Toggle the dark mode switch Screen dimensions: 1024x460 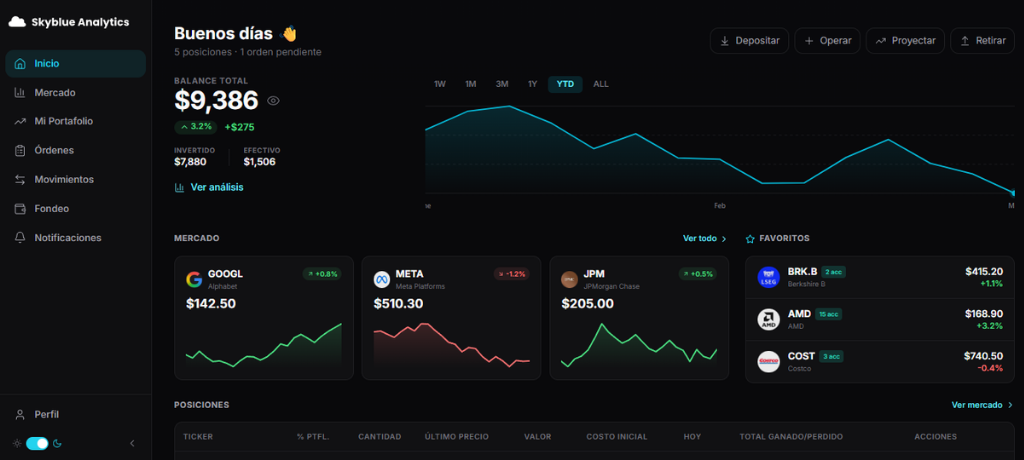tap(37, 444)
